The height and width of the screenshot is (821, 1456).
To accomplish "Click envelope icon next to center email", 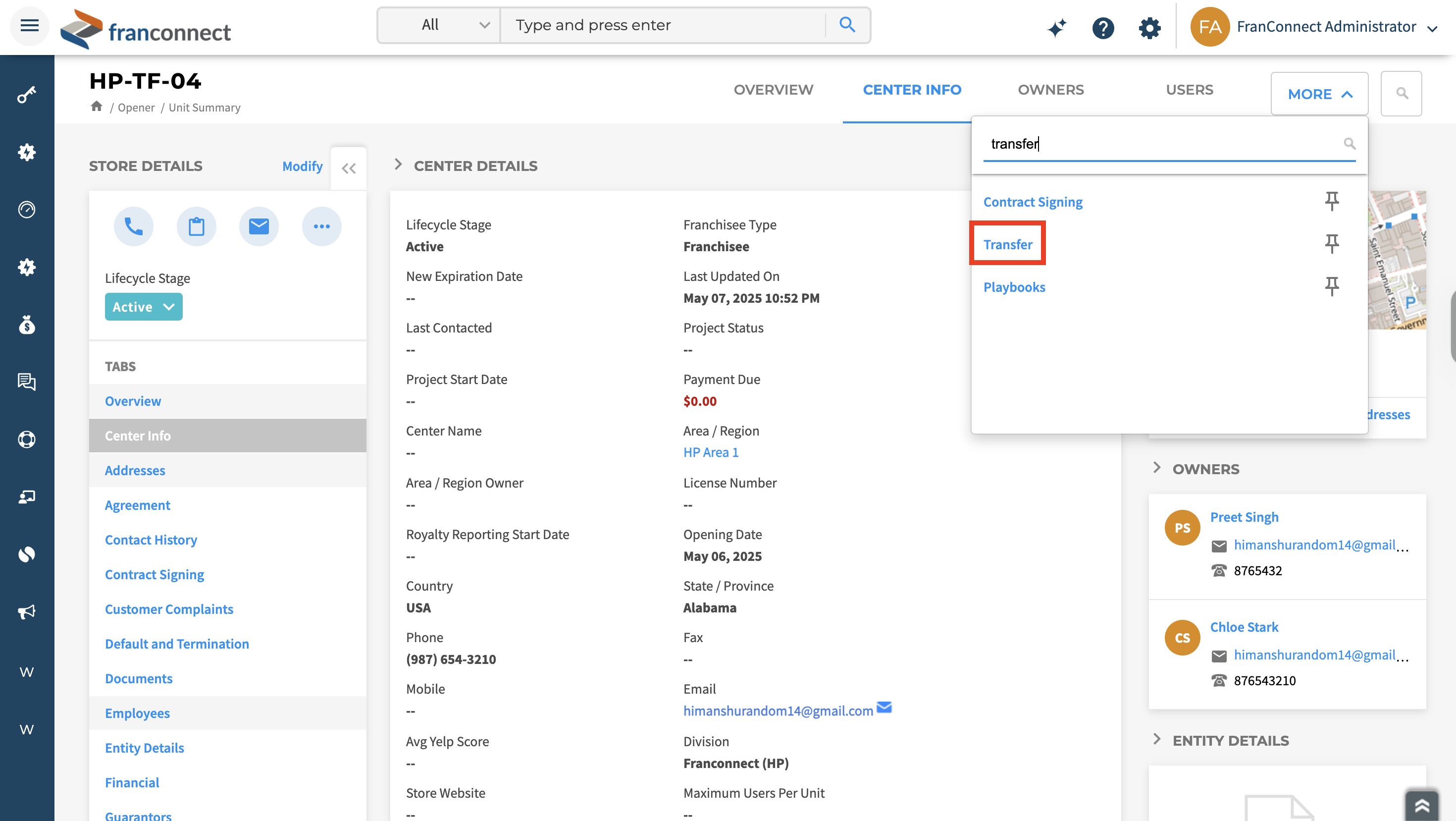I will [884, 708].
